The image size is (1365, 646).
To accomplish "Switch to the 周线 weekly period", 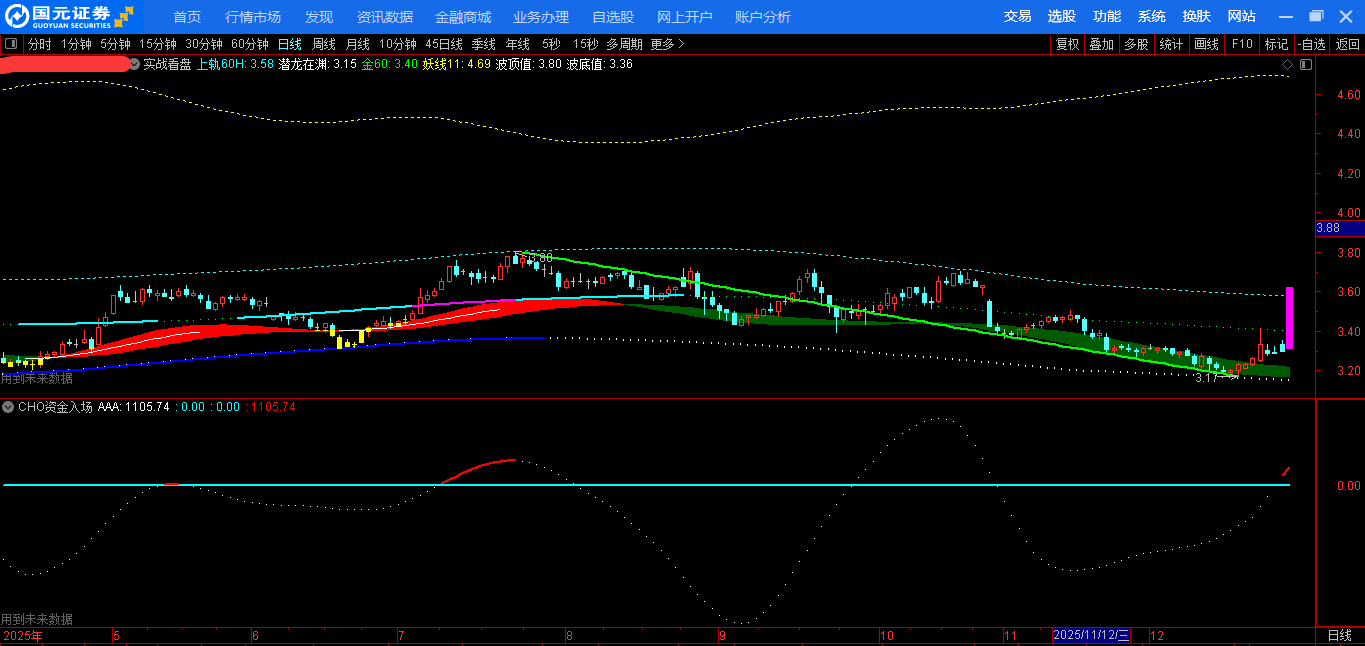I will pyautogui.click(x=323, y=44).
